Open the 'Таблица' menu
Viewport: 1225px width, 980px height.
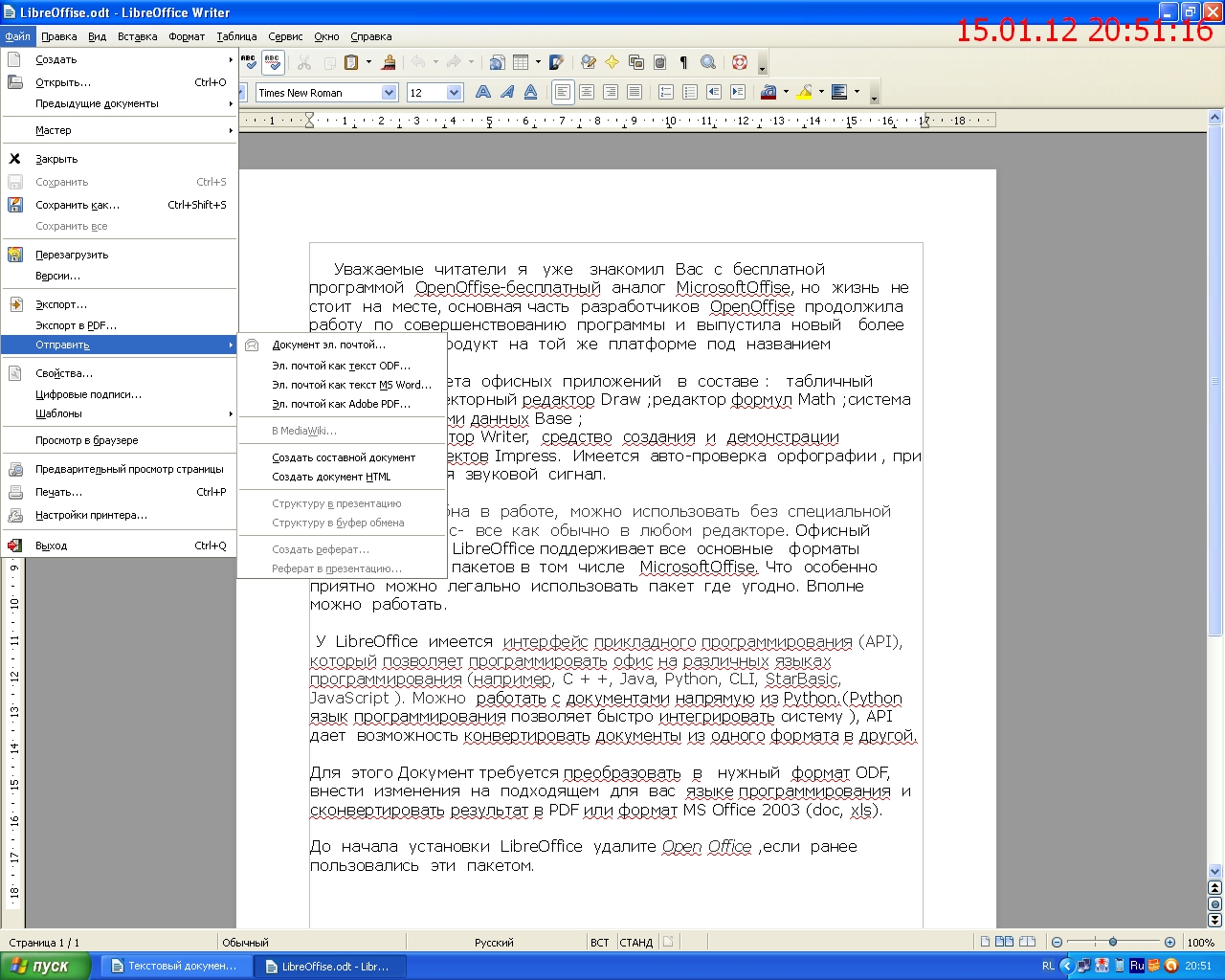[x=236, y=36]
